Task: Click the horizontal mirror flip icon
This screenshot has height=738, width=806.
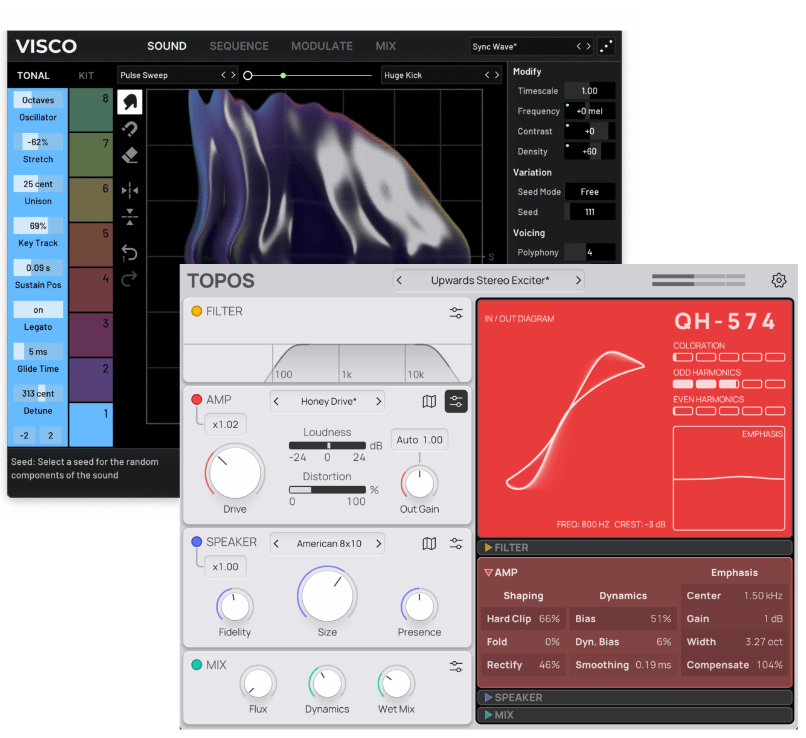Action: (129, 190)
